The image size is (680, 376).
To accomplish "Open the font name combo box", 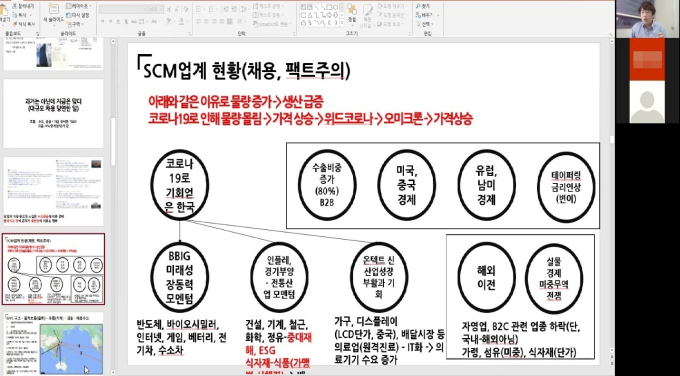I will (x=123, y=10).
